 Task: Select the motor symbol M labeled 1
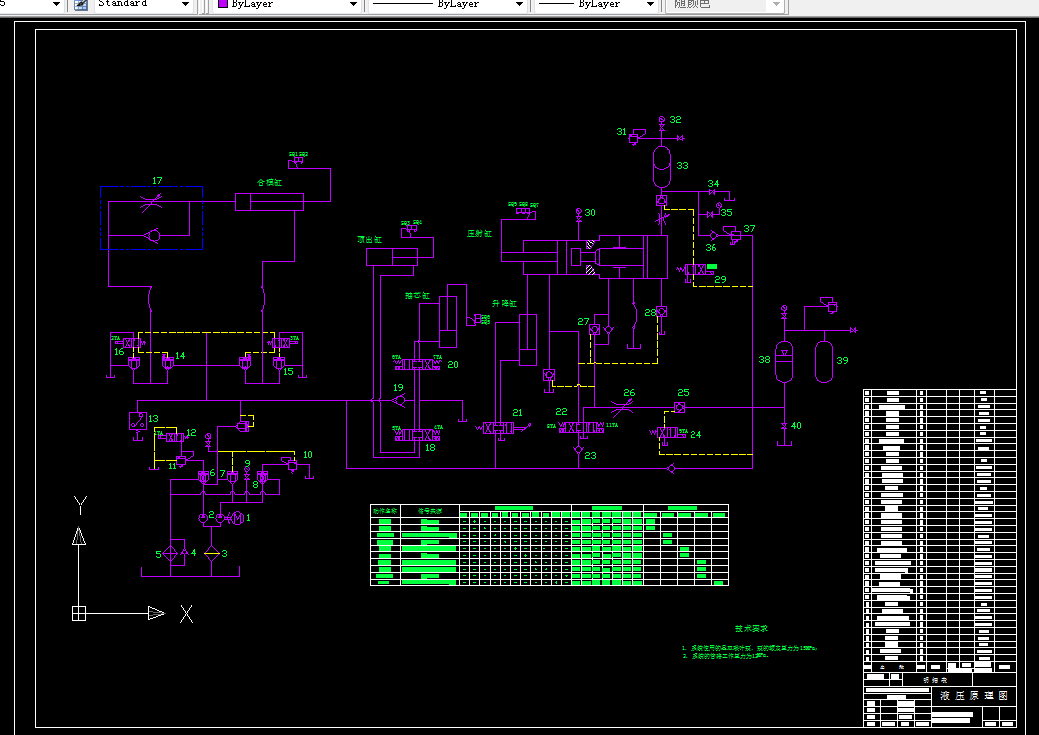236,518
